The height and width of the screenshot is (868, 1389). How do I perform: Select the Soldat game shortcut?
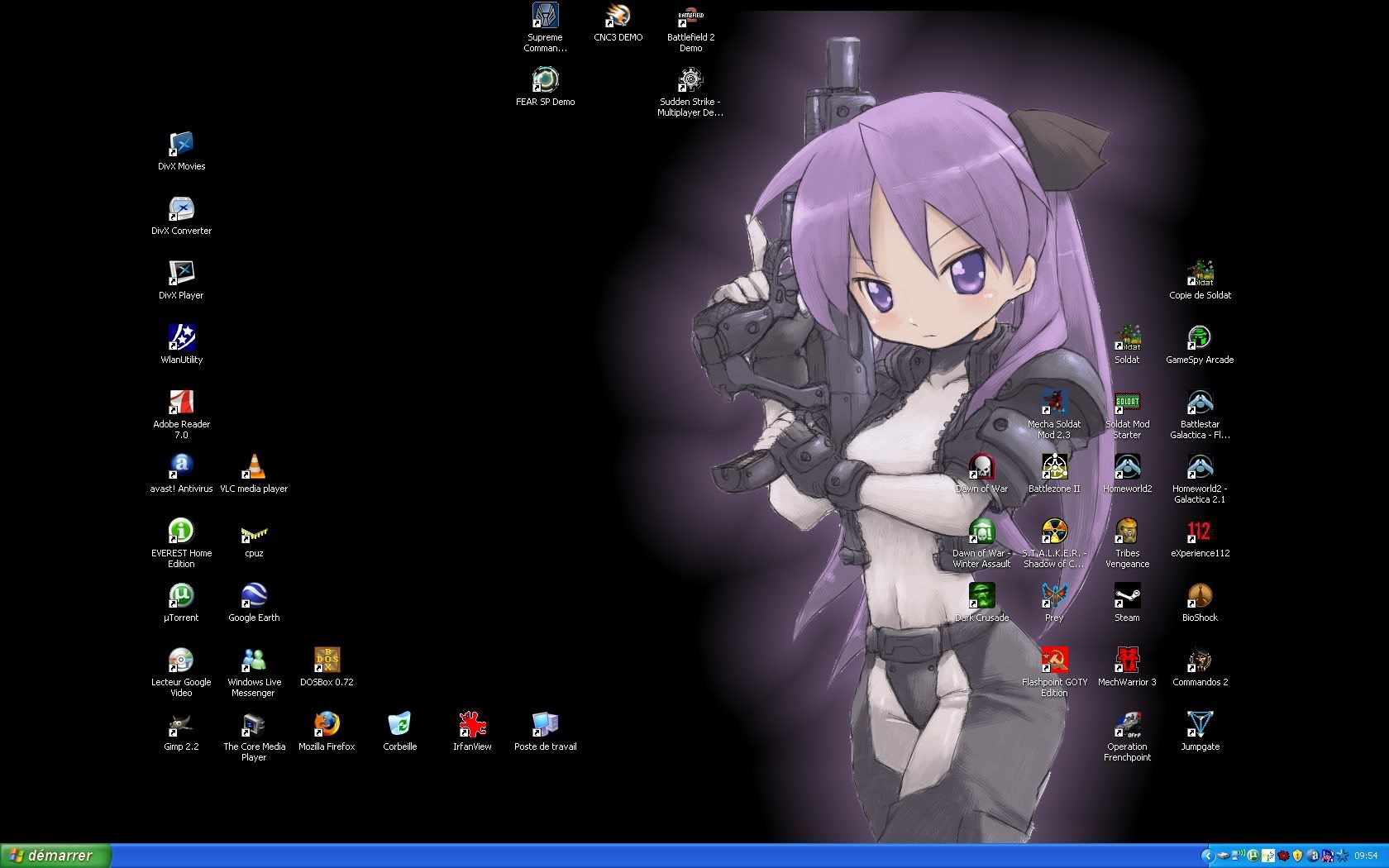1127,337
